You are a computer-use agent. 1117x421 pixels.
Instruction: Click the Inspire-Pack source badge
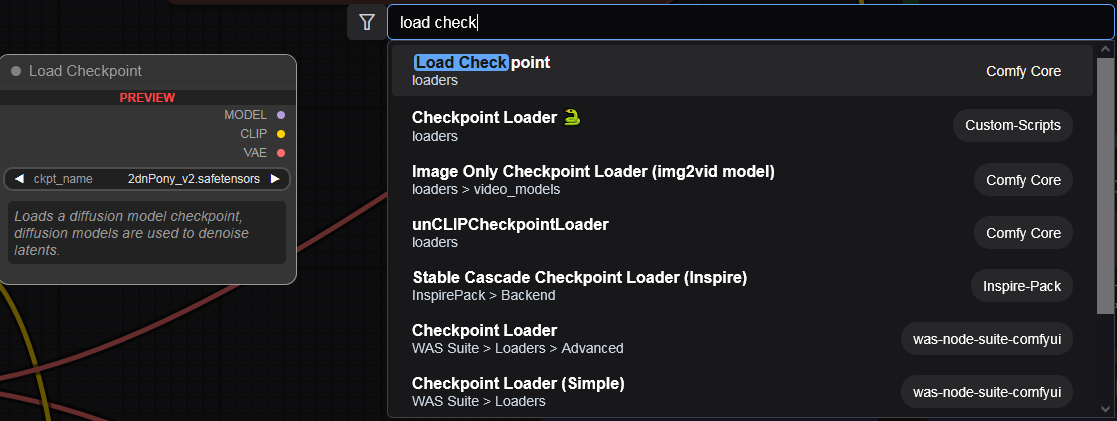point(1022,286)
